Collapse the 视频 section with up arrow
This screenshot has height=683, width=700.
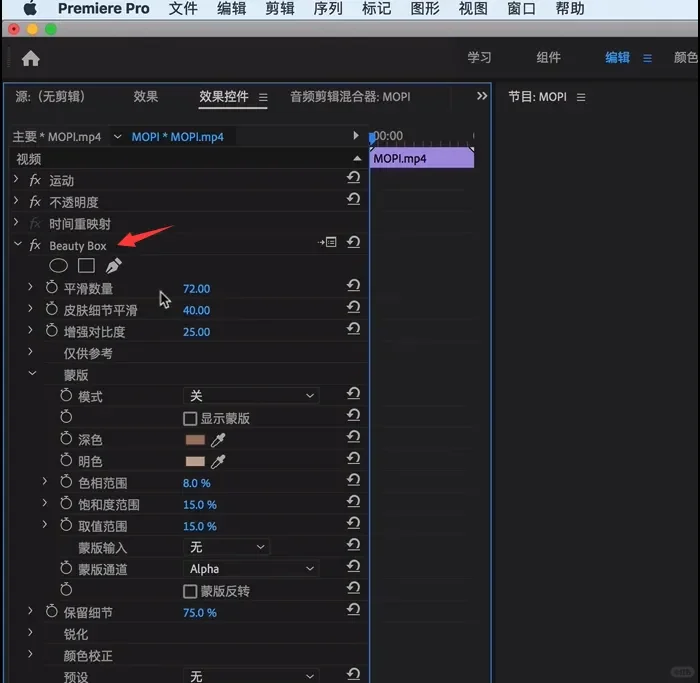click(x=357, y=158)
